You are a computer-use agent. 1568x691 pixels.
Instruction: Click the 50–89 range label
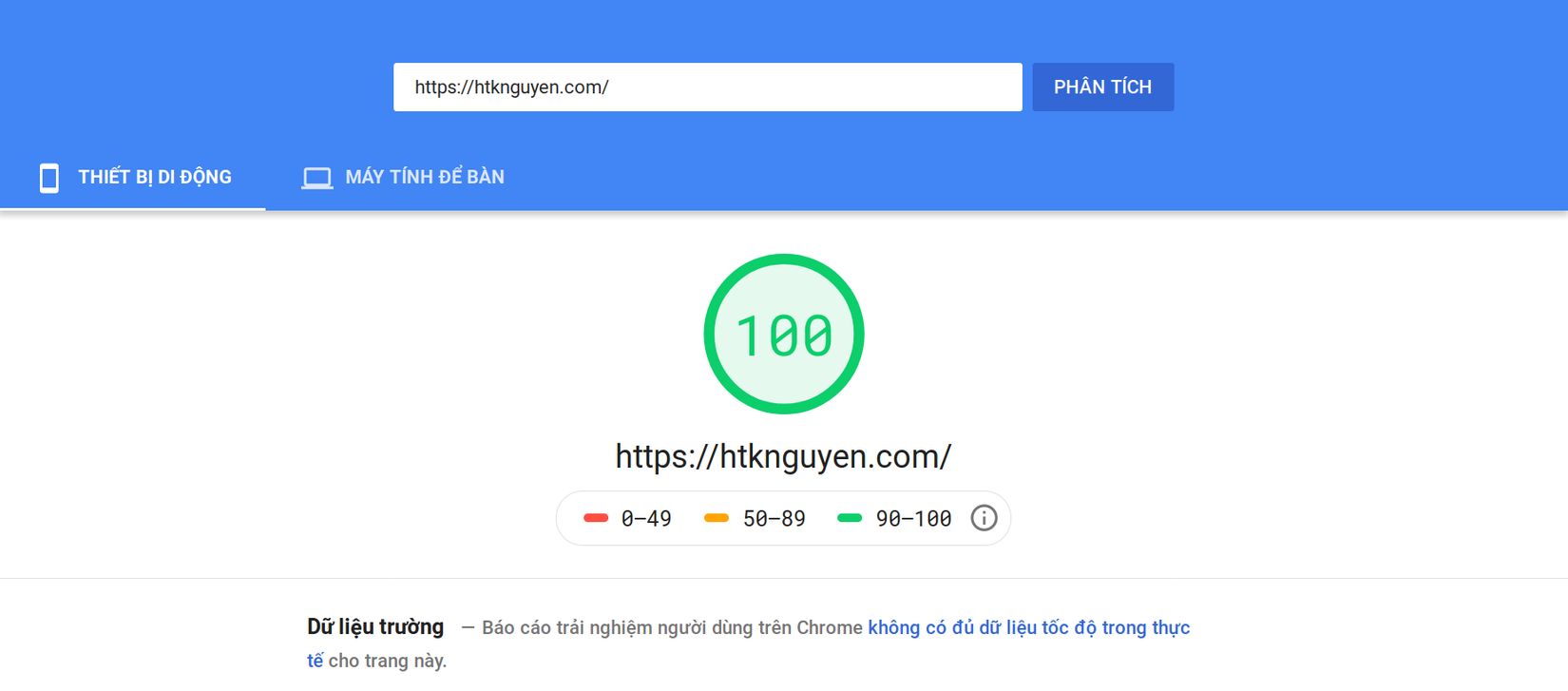(774, 519)
